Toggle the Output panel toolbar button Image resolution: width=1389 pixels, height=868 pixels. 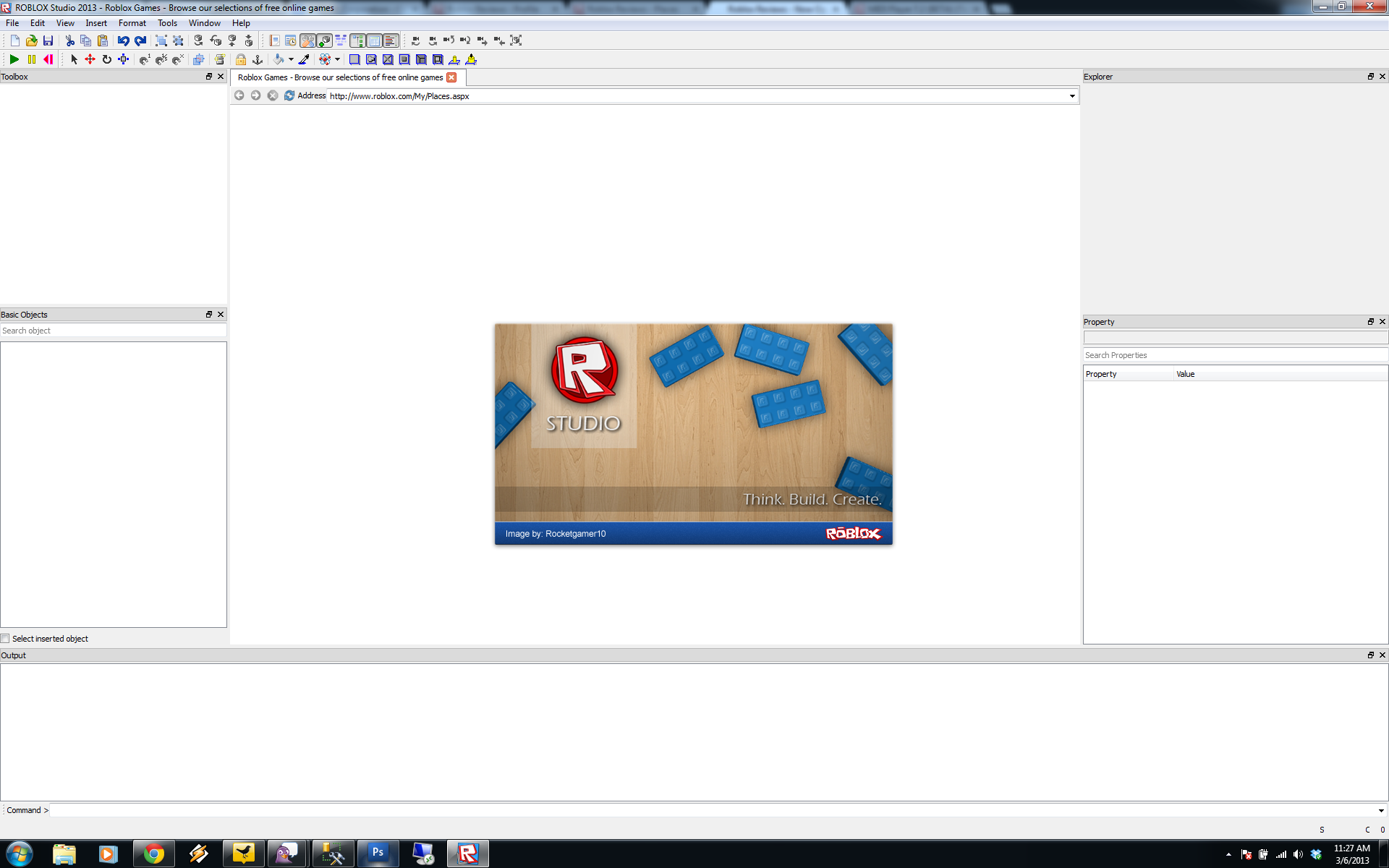coord(390,41)
